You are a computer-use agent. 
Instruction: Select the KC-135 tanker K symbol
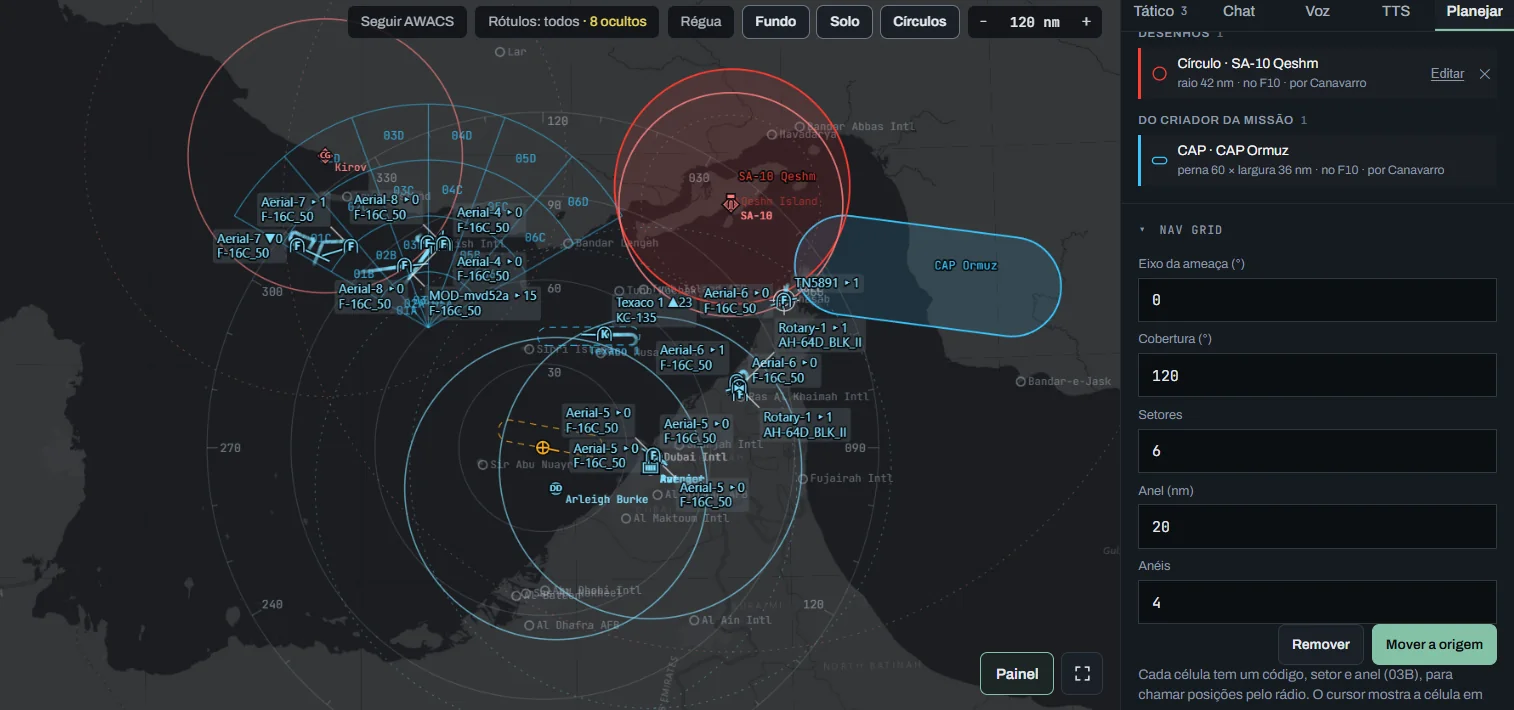pyautogui.click(x=604, y=334)
